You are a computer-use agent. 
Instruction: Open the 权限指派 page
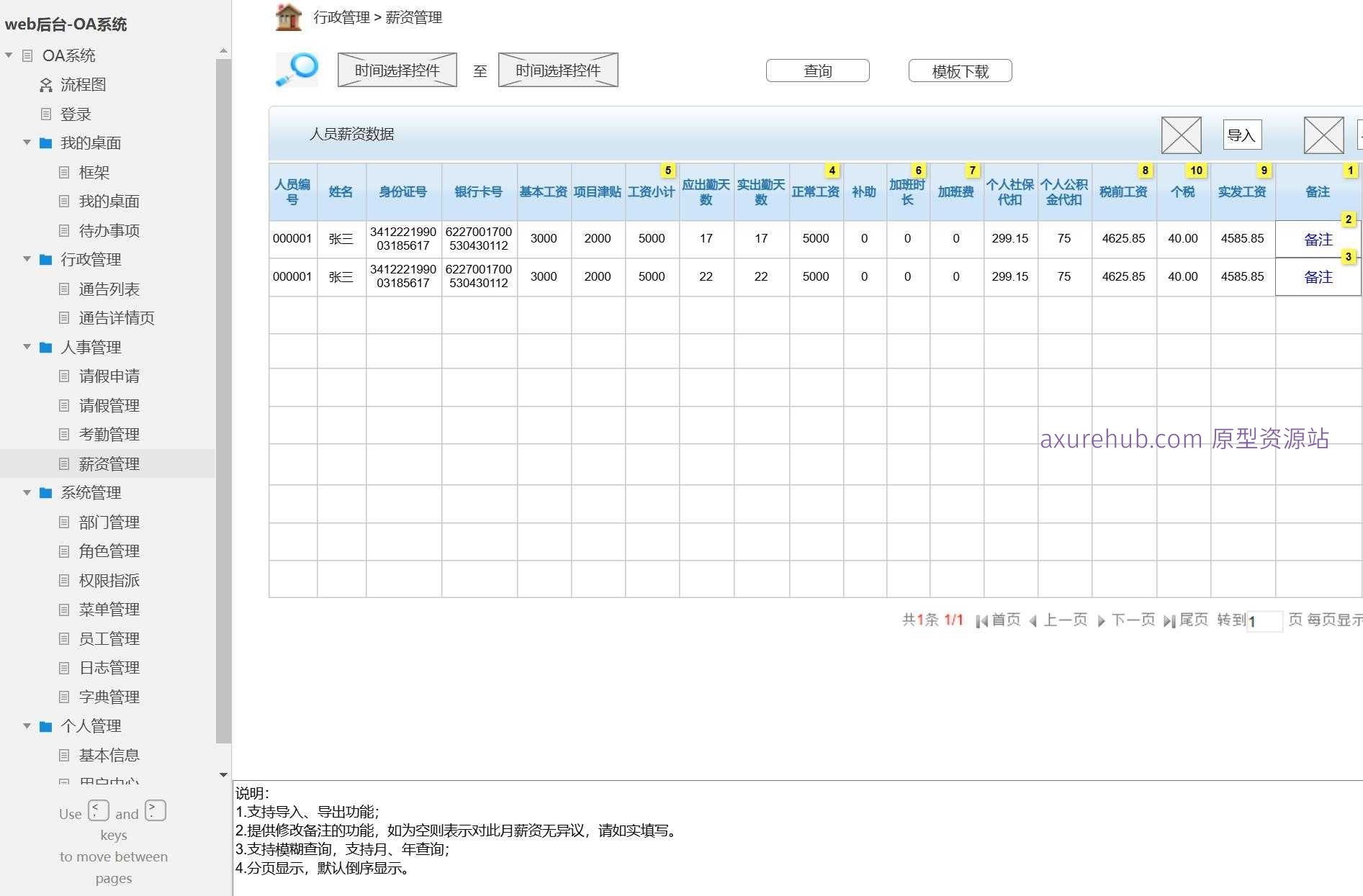109,580
